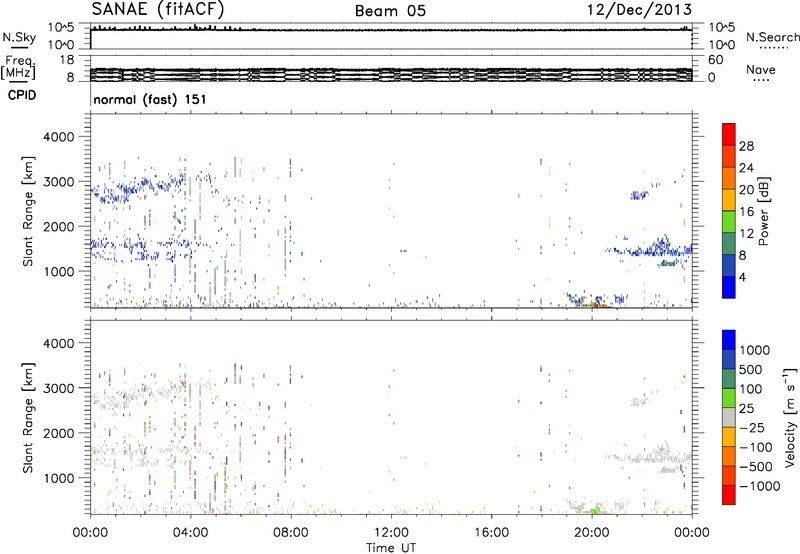Click the 28 label on the power colorbar
Viewport: 800px width, 554px height.
(746, 146)
